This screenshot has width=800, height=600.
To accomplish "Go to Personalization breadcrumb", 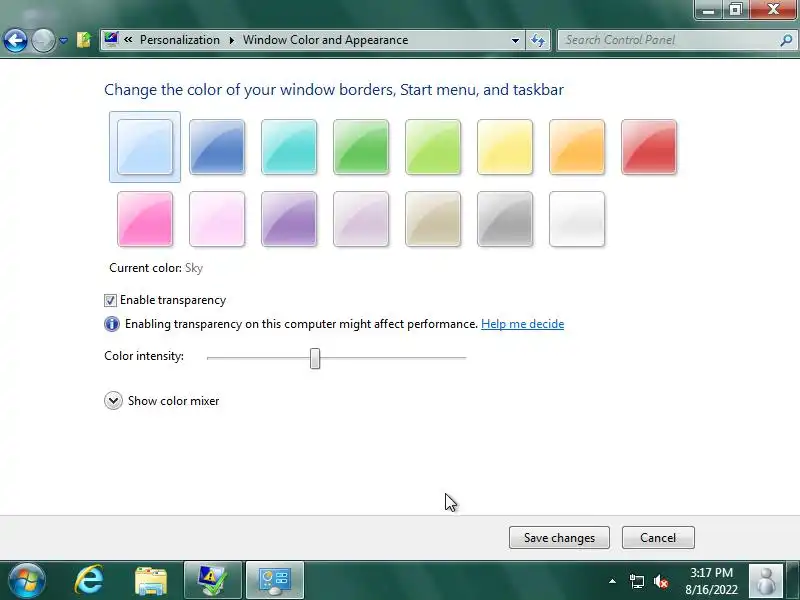I will point(180,40).
